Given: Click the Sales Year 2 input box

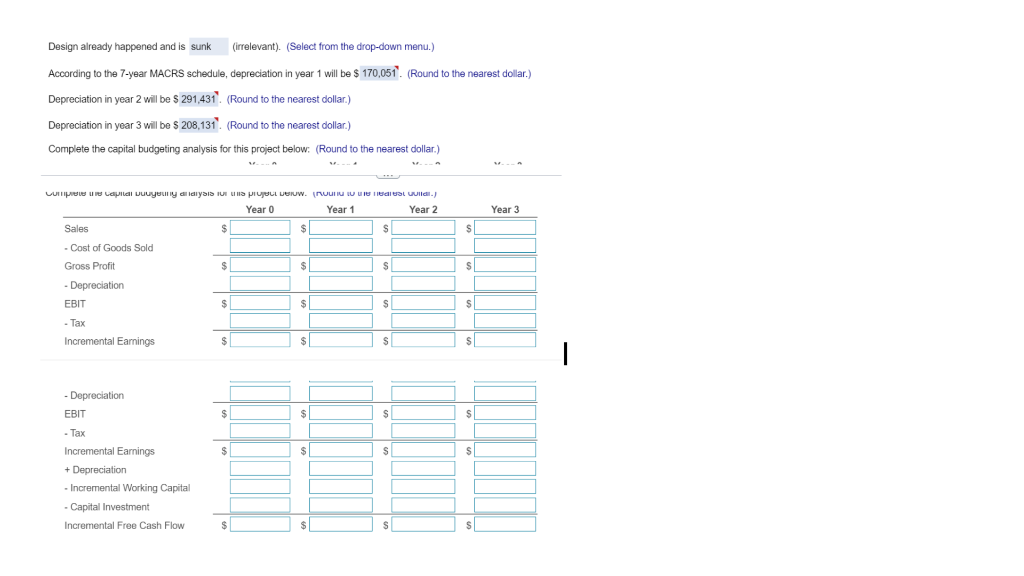Looking at the screenshot, I should pos(423,227).
